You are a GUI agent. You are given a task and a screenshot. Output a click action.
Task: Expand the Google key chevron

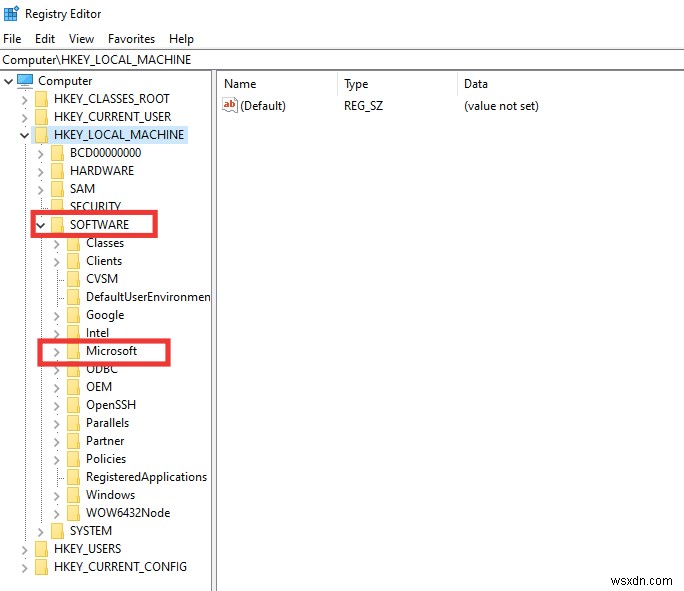tap(57, 316)
